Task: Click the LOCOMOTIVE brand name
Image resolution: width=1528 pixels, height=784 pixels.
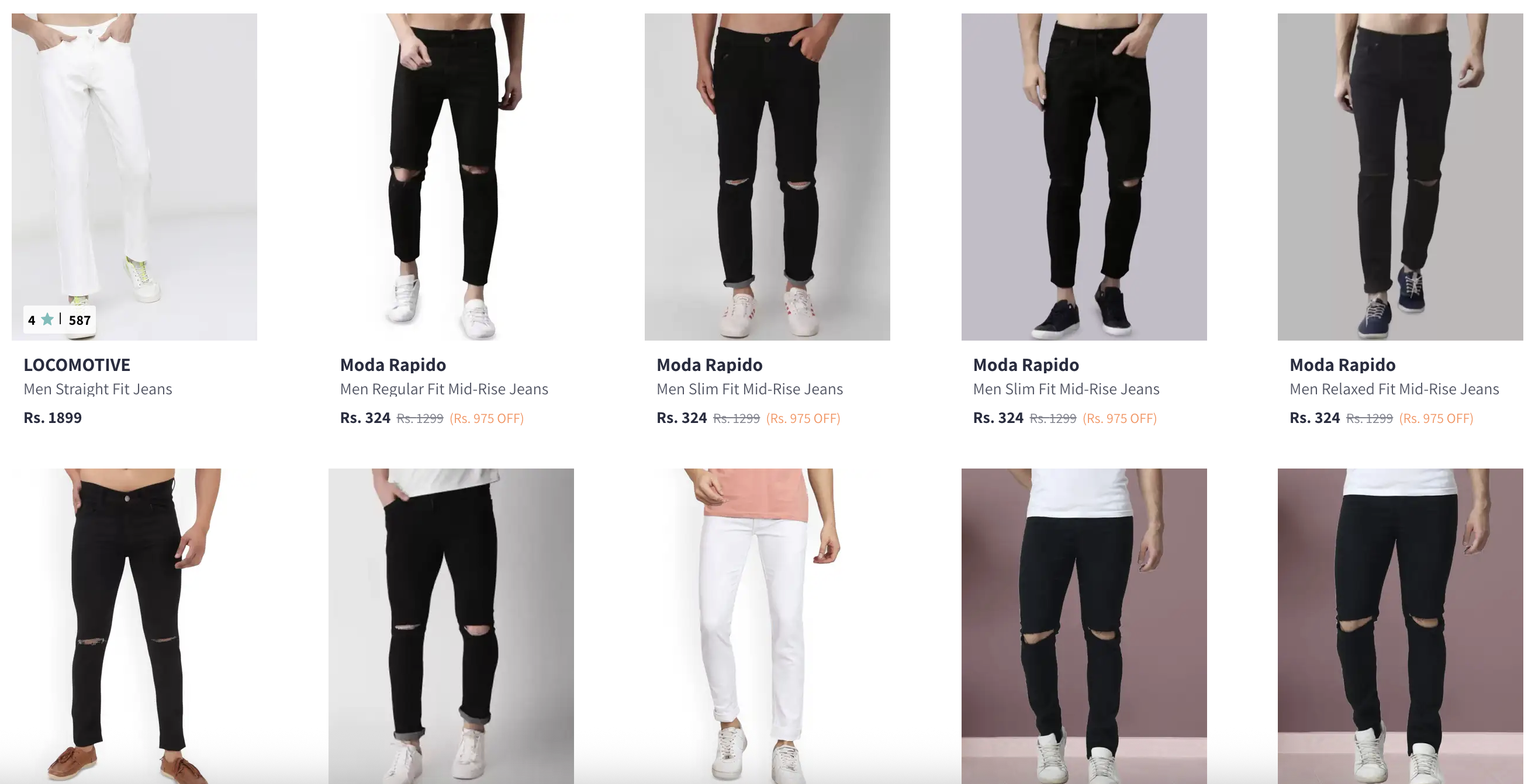Action: (77, 365)
